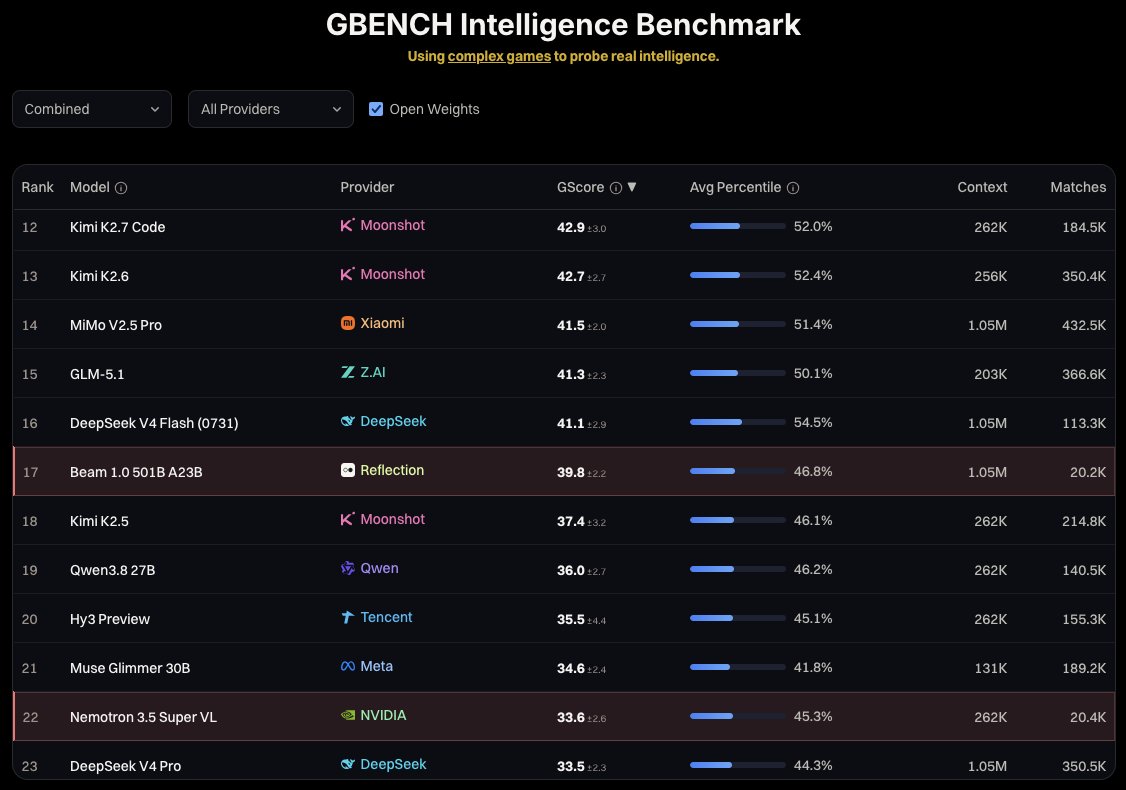
Task: Sort by the Matches column header
Action: point(1078,187)
